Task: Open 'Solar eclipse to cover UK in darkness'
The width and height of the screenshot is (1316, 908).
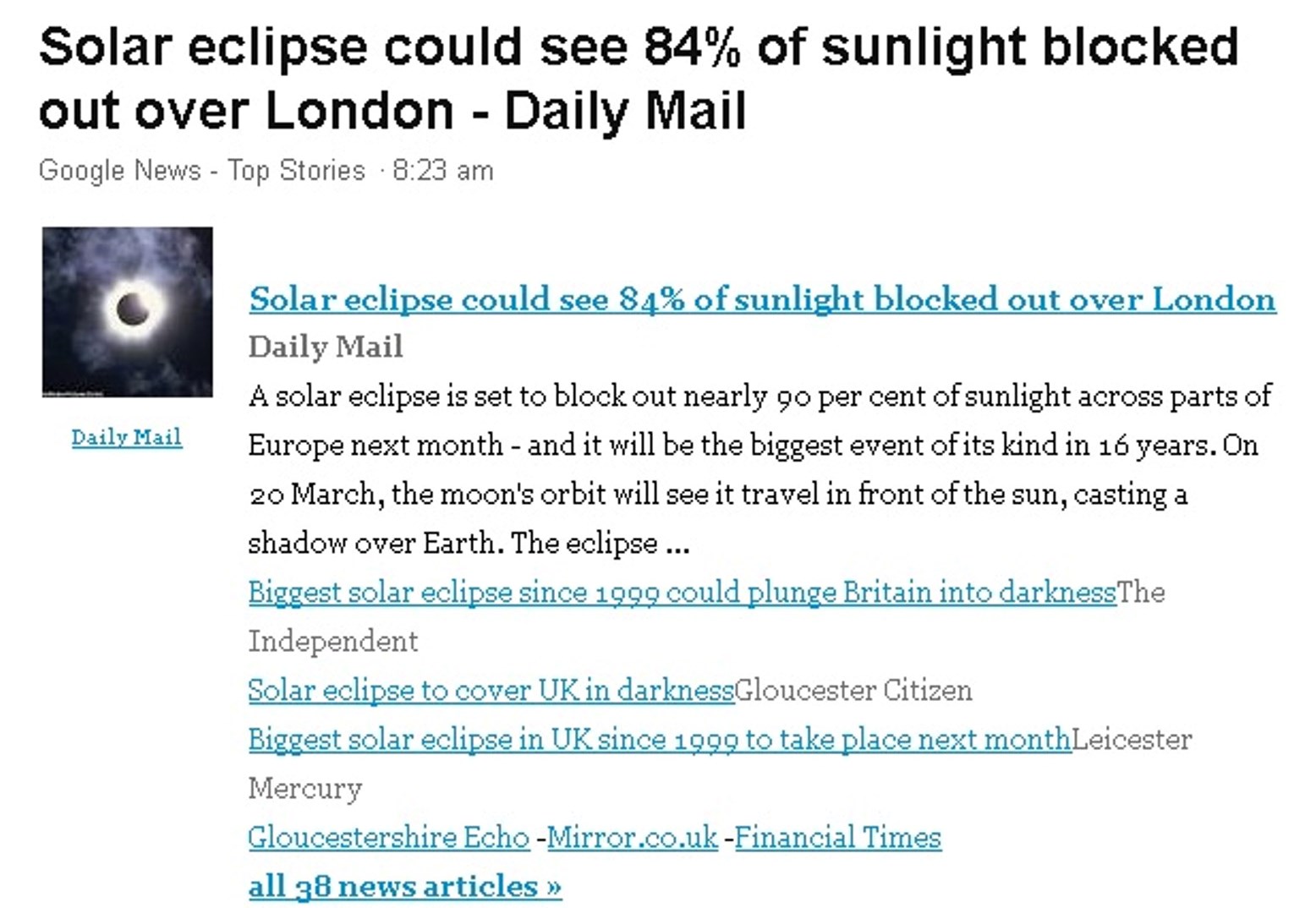Action: [491, 690]
